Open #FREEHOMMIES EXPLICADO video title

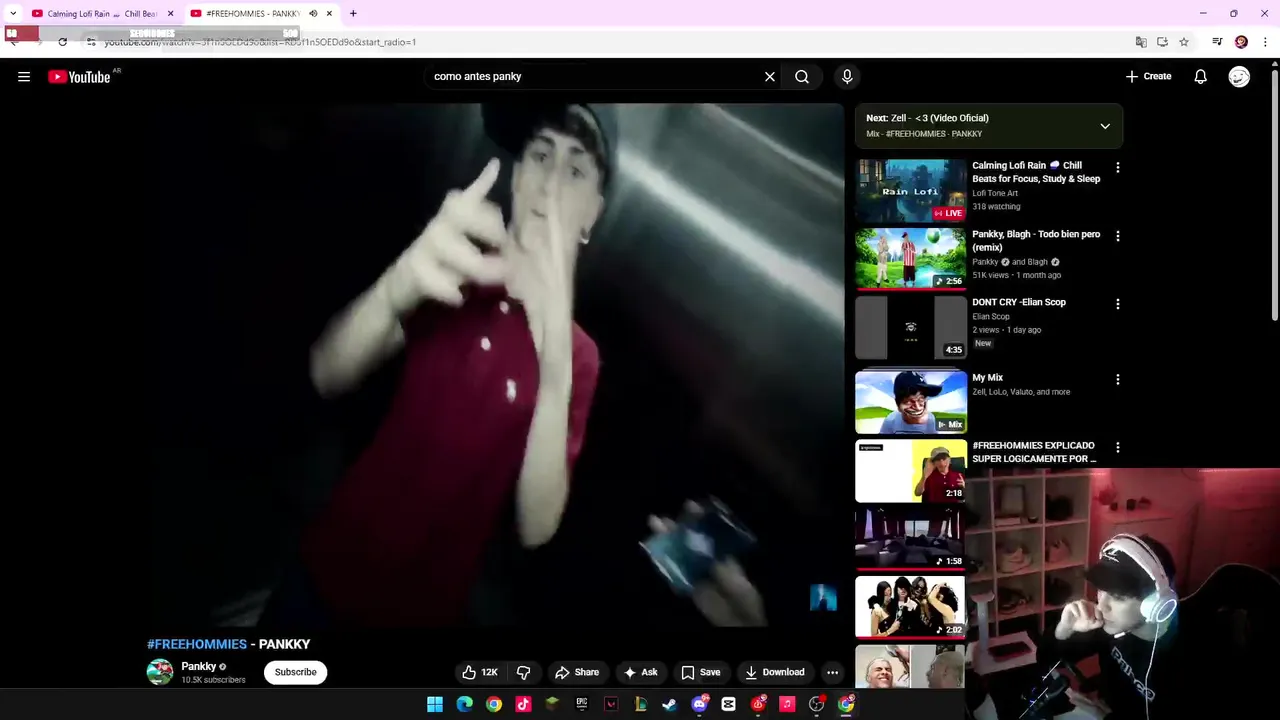[1034, 452]
